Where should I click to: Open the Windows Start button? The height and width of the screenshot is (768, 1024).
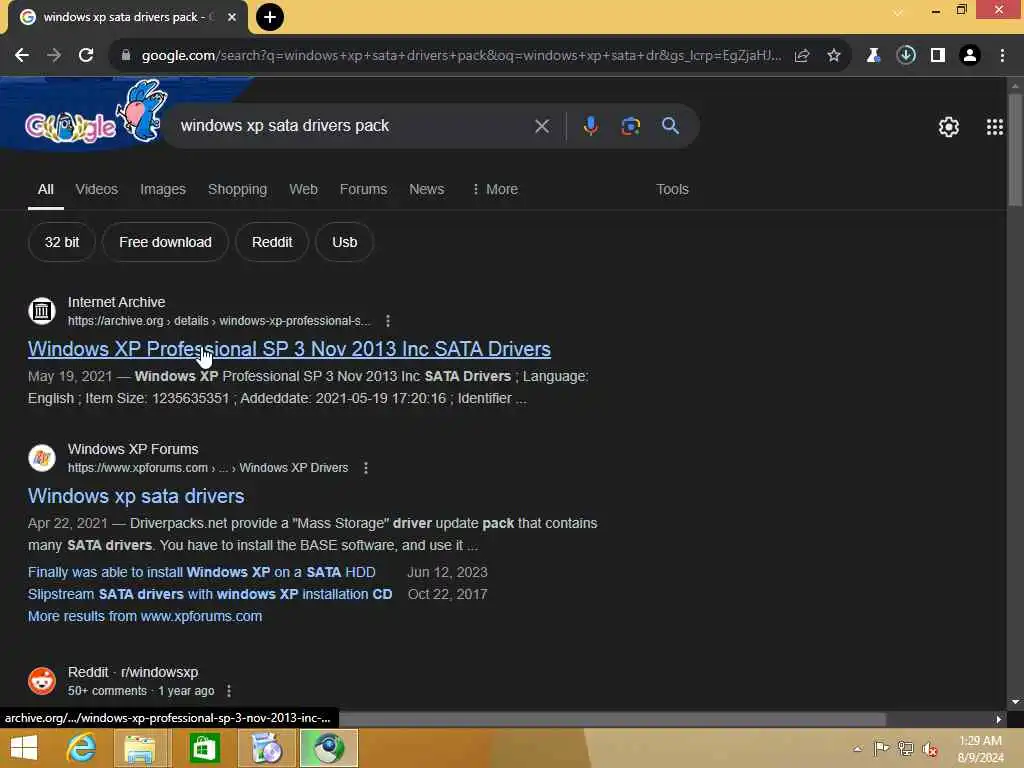point(24,748)
